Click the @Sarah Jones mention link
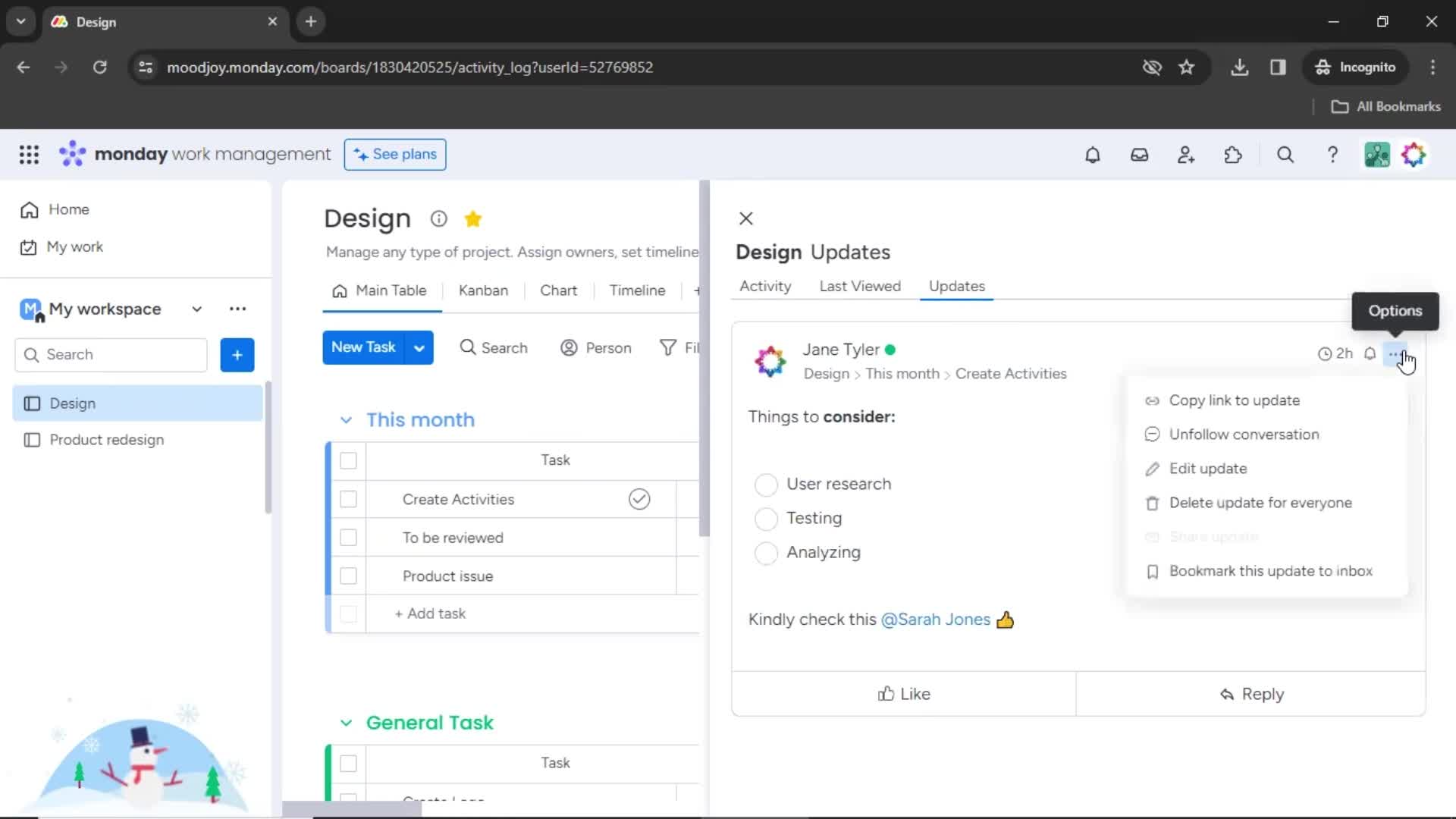 coord(935,620)
